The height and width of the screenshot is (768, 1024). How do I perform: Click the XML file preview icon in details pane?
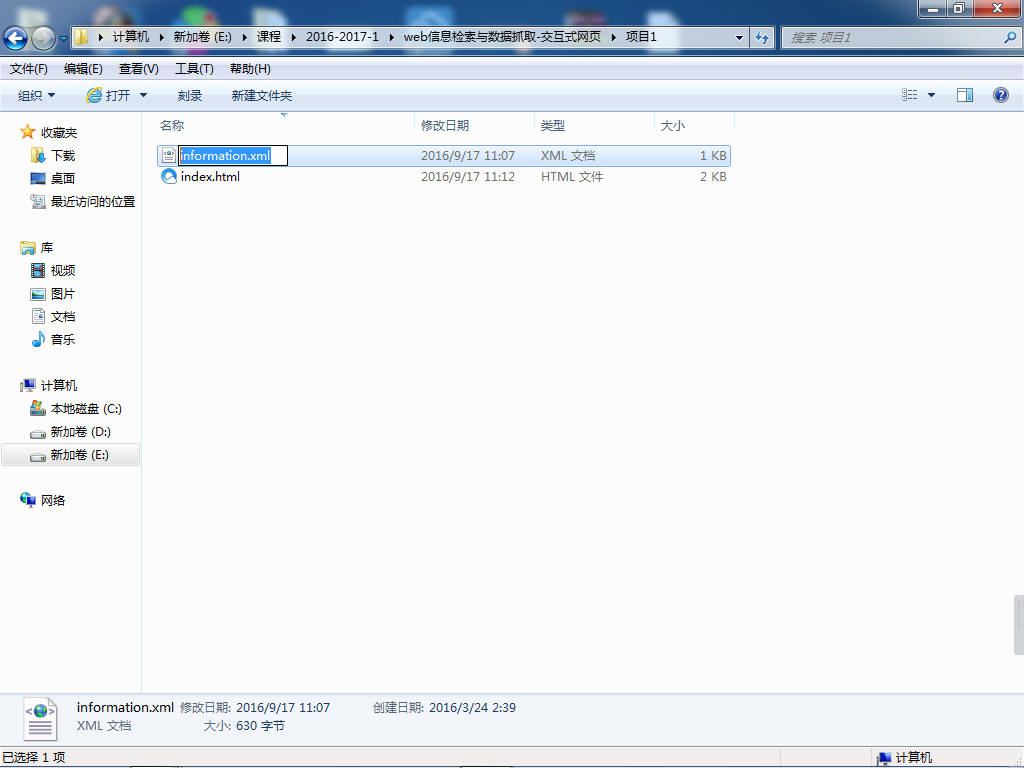40,718
